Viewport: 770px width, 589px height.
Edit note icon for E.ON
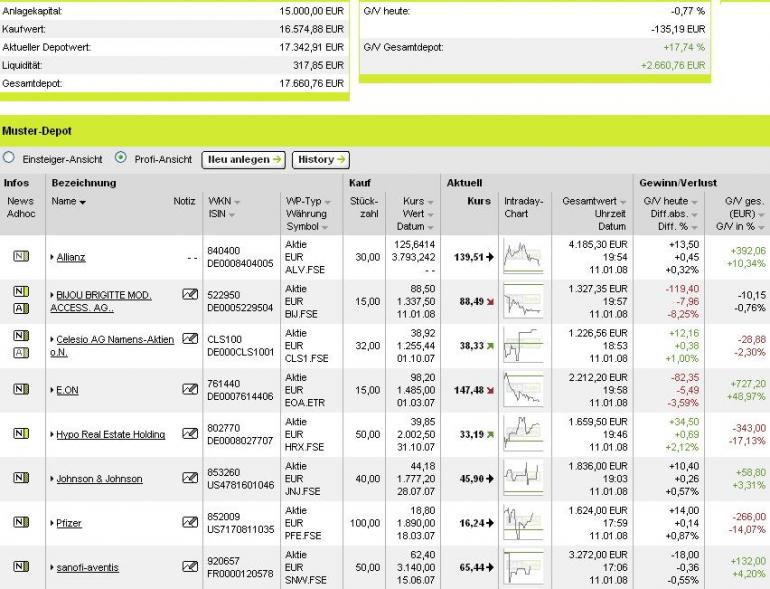[x=190, y=389]
